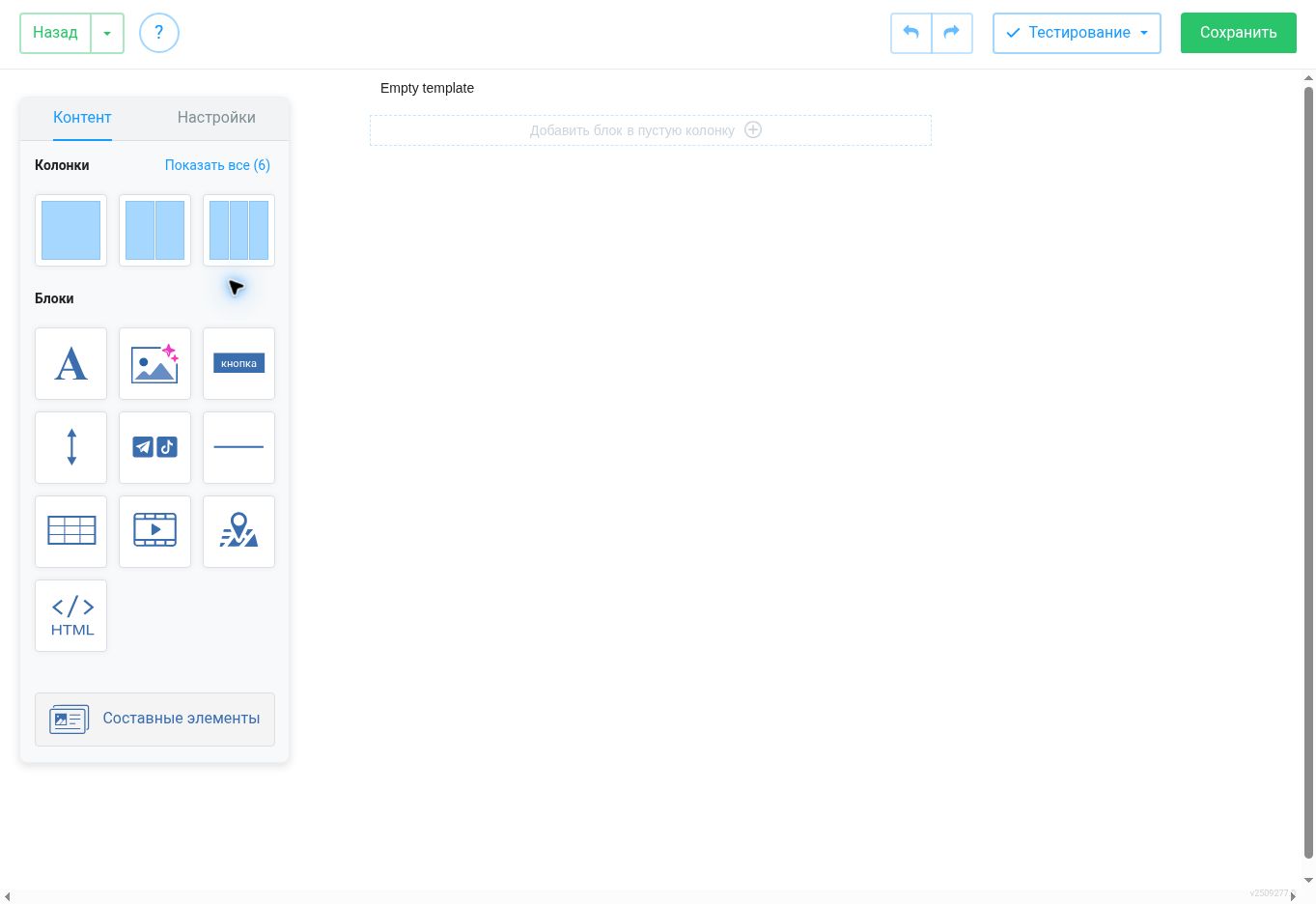1316x904 pixels.
Task: Select the single column layout
Action: pyautogui.click(x=70, y=230)
